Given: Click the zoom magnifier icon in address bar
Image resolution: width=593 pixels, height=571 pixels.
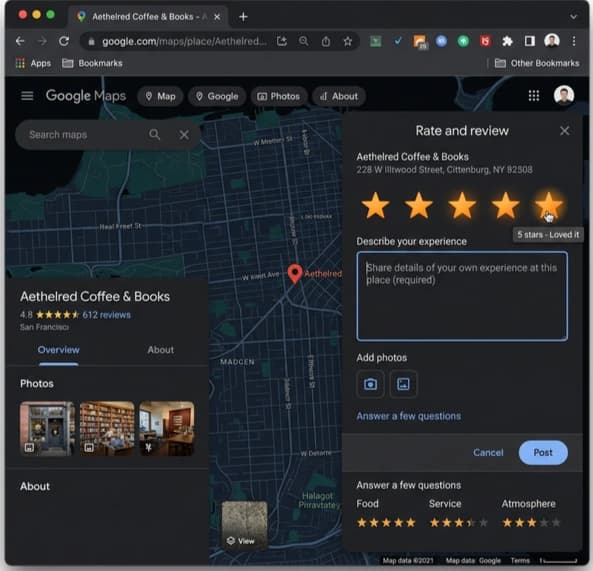Looking at the screenshot, I should tap(304, 41).
